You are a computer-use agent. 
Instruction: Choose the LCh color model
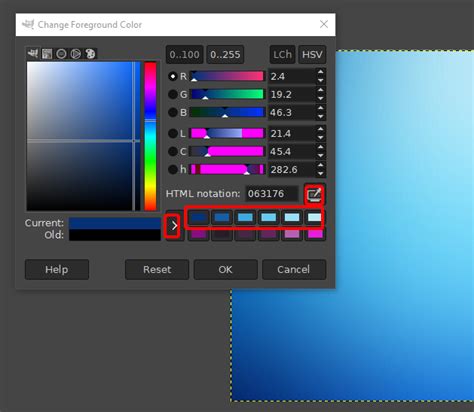coord(282,54)
